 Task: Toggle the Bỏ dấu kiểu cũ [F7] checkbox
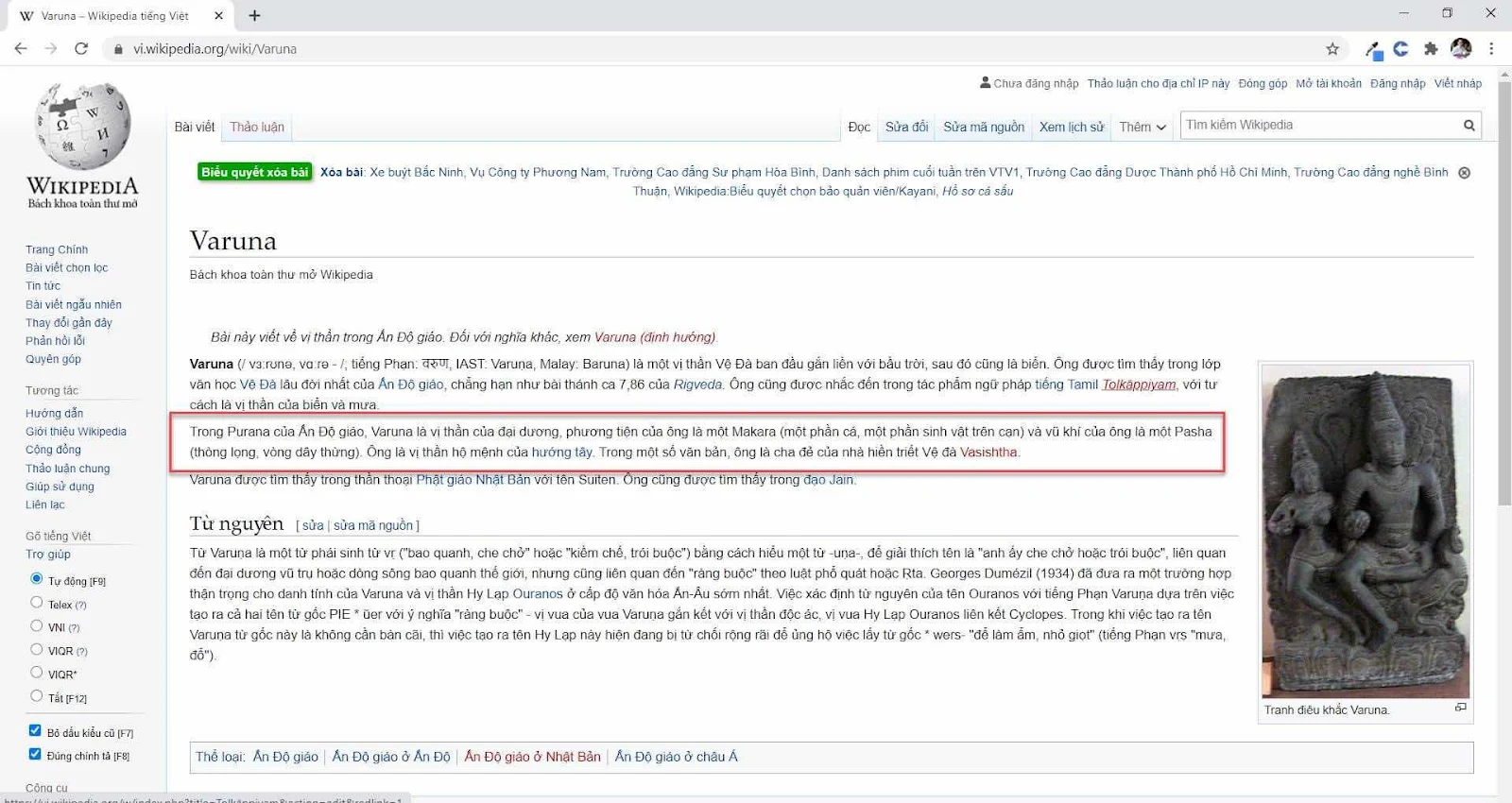coord(35,730)
